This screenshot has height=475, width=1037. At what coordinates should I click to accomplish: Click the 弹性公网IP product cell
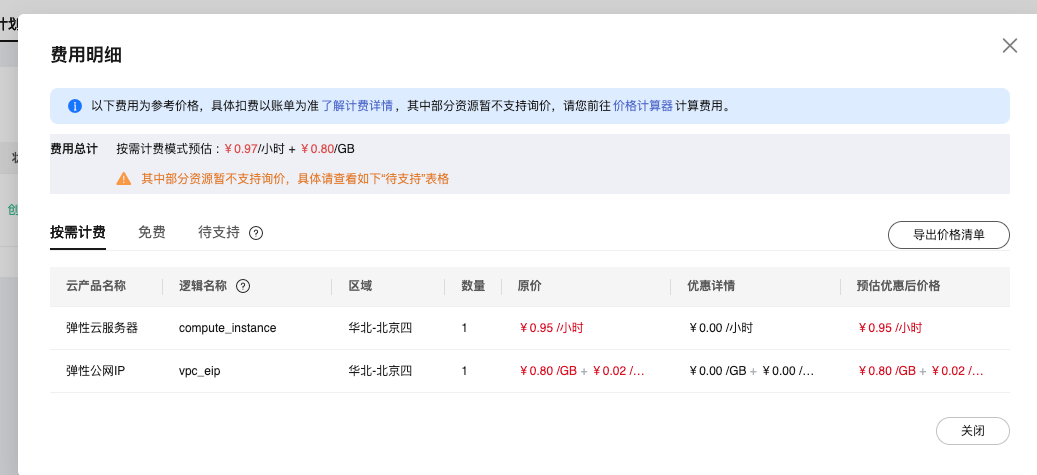coord(96,371)
